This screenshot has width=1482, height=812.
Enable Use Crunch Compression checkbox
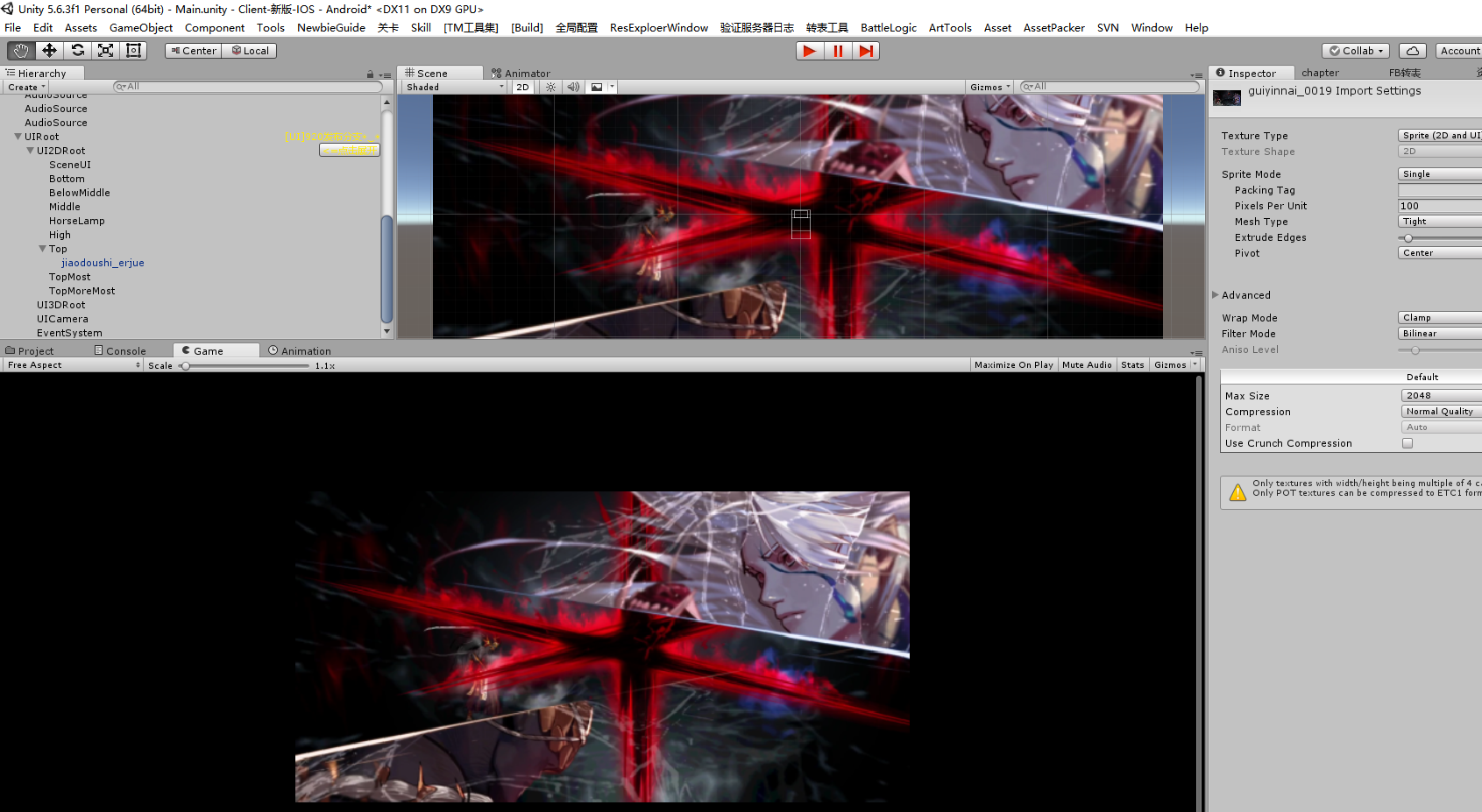pyautogui.click(x=1408, y=443)
